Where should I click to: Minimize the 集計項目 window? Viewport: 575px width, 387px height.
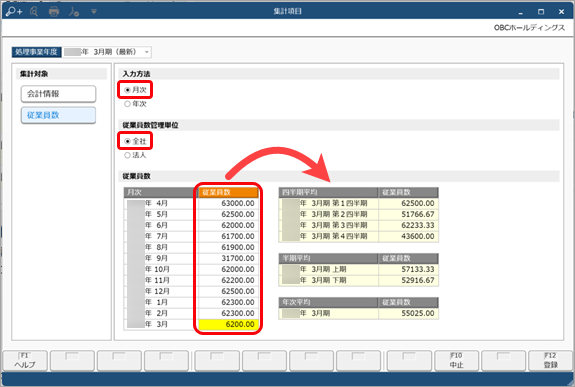pos(520,12)
